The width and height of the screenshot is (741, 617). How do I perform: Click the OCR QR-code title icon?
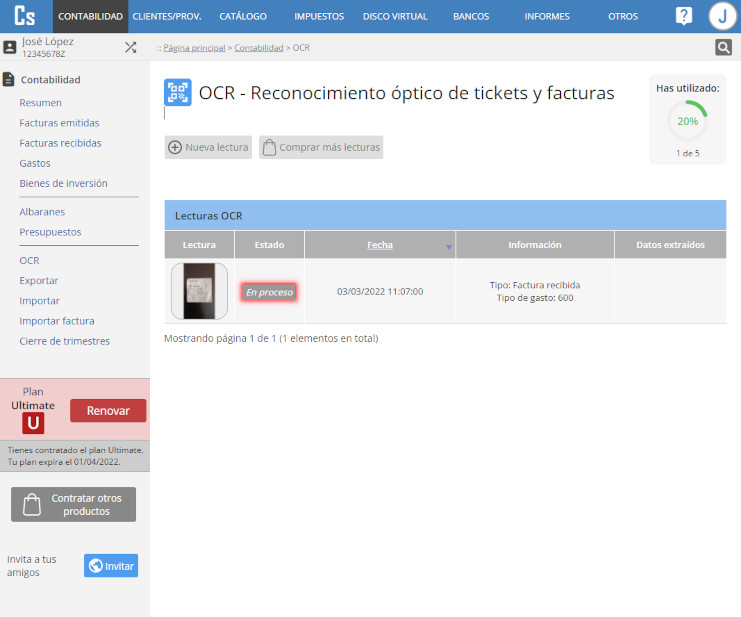click(x=178, y=92)
